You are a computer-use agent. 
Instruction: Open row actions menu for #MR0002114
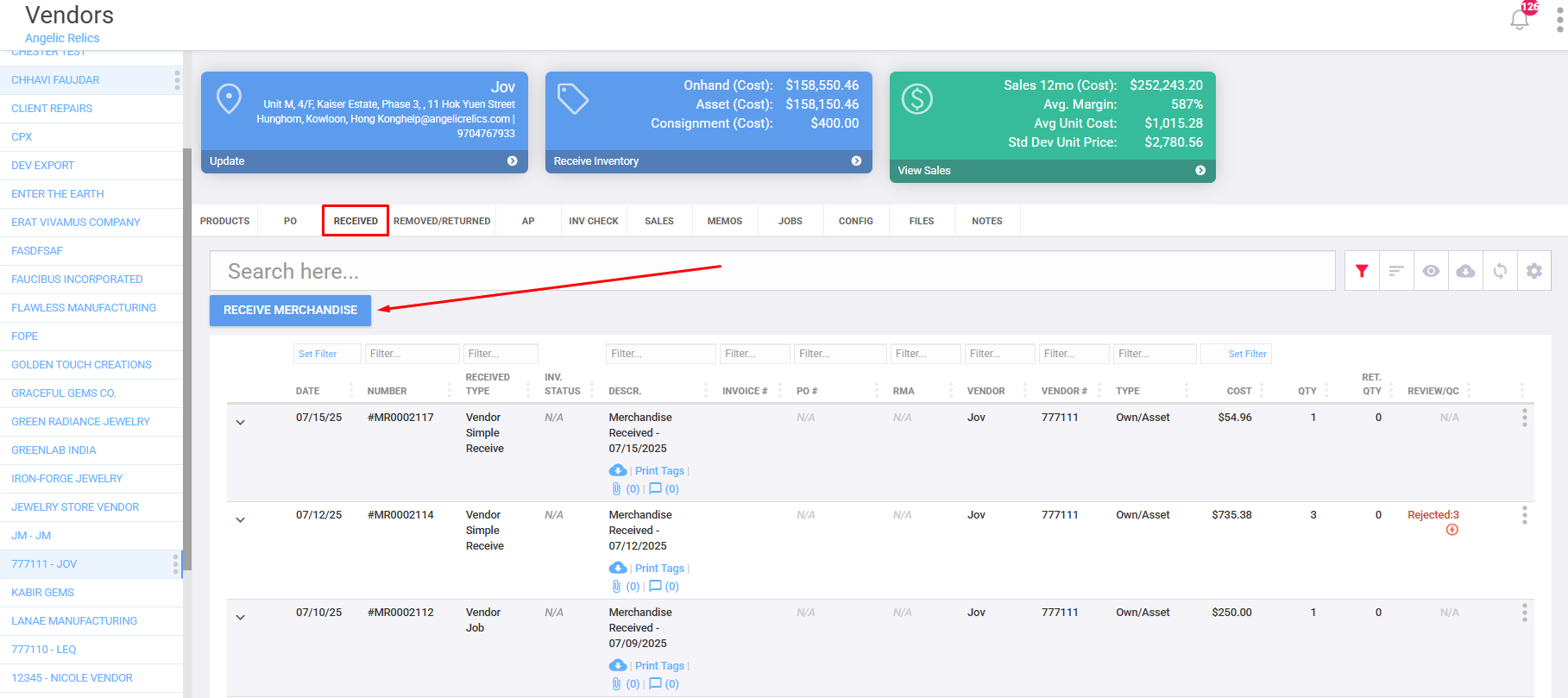pyautogui.click(x=1525, y=515)
